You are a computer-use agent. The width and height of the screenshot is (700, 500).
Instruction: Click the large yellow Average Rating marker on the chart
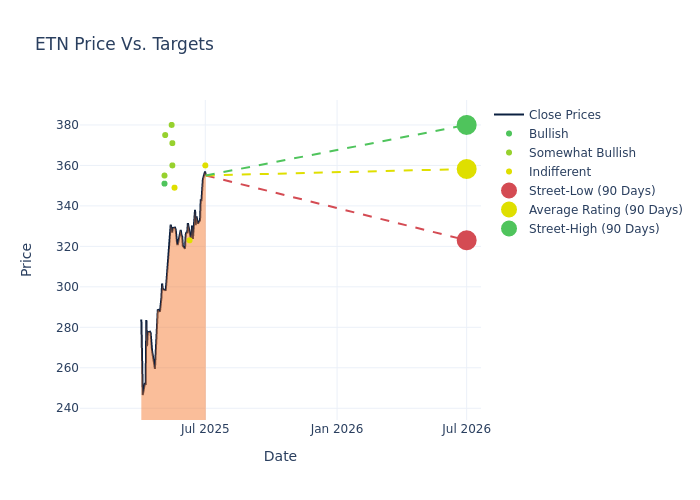click(466, 169)
